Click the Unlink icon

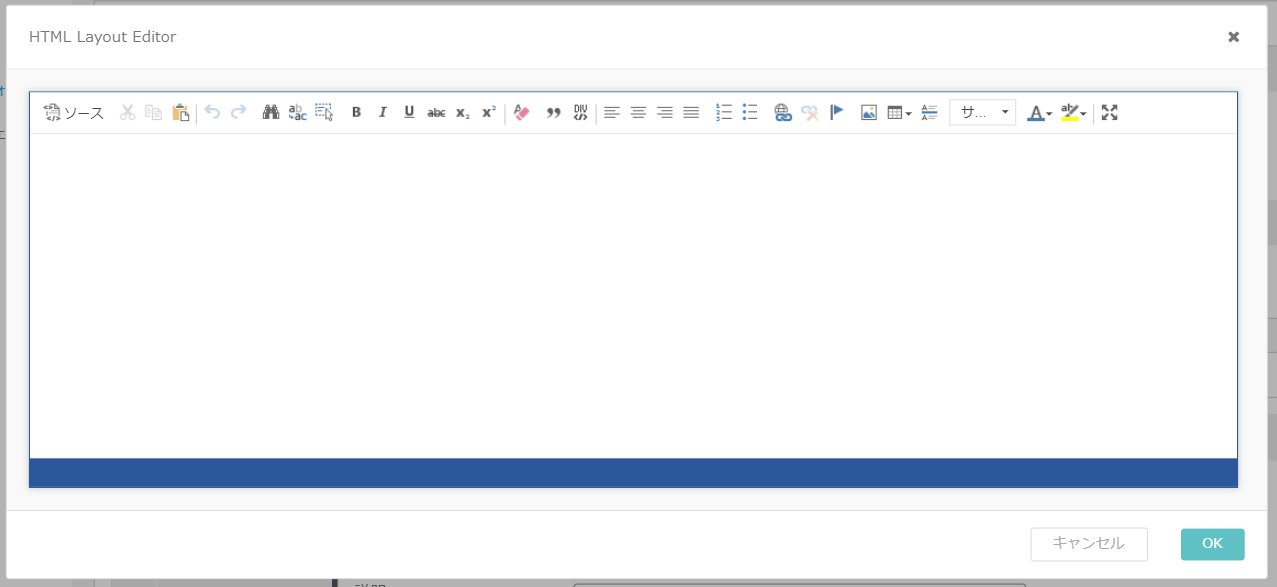810,113
